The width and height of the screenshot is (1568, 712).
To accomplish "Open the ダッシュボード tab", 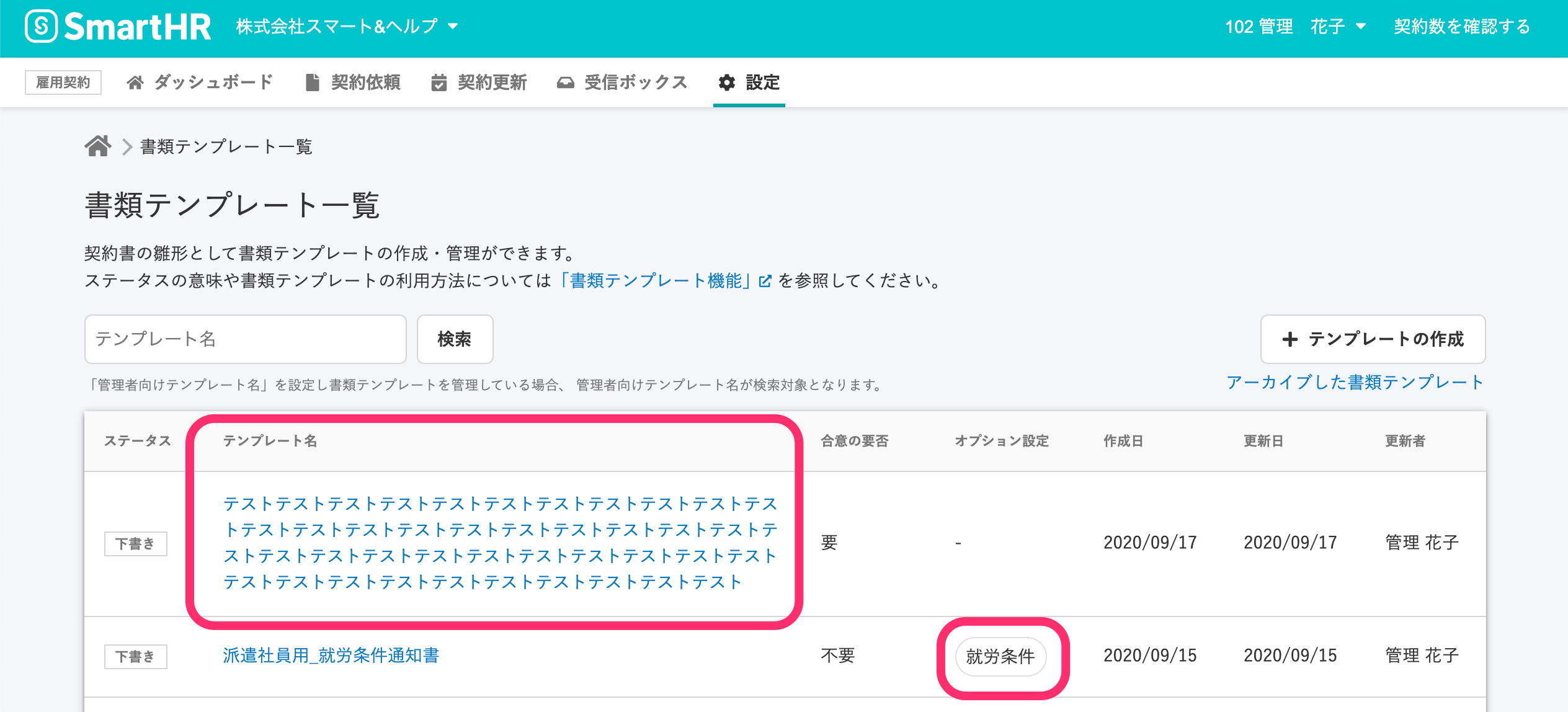I will [200, 82].
